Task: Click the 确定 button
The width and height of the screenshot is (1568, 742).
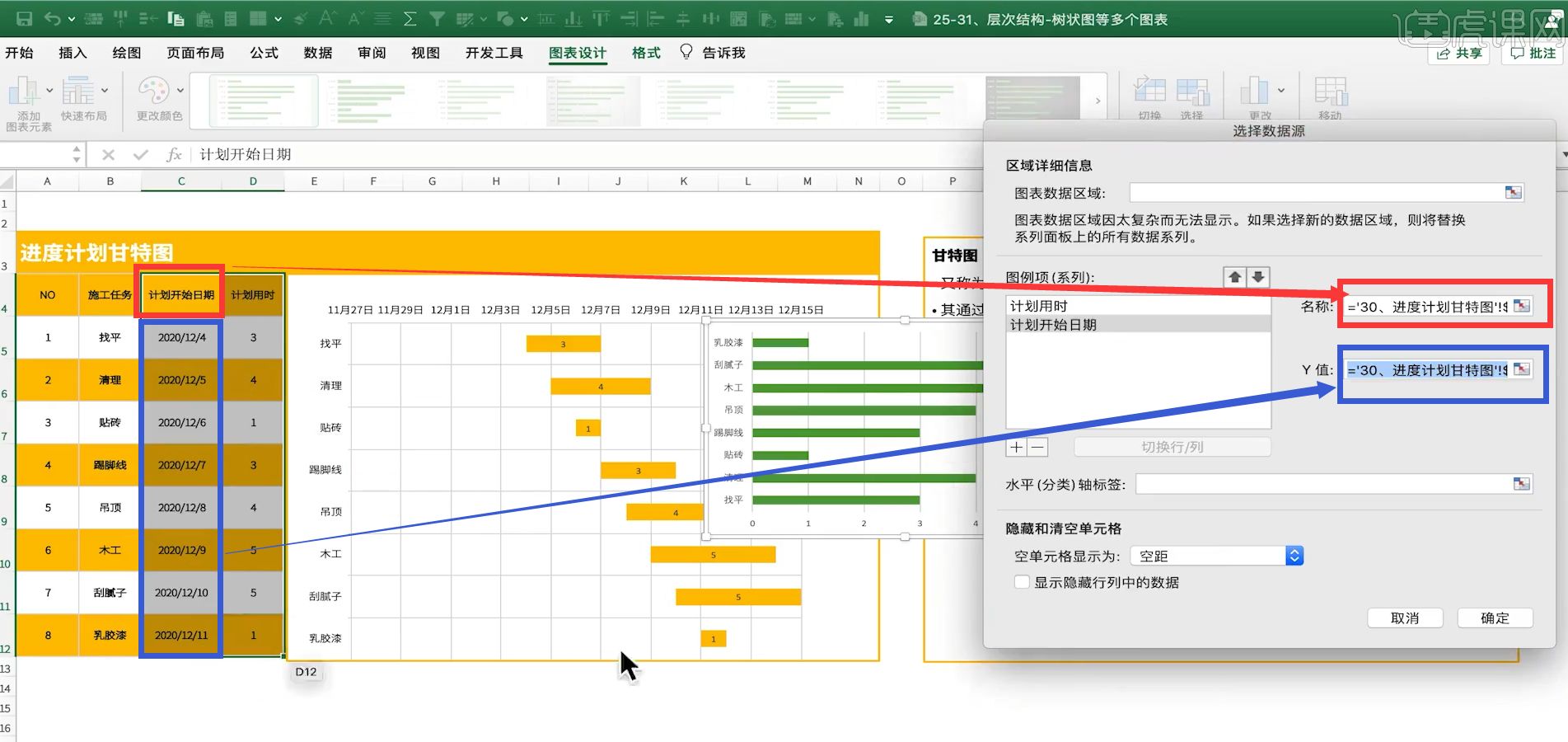Action: (x=1494, y=618)
